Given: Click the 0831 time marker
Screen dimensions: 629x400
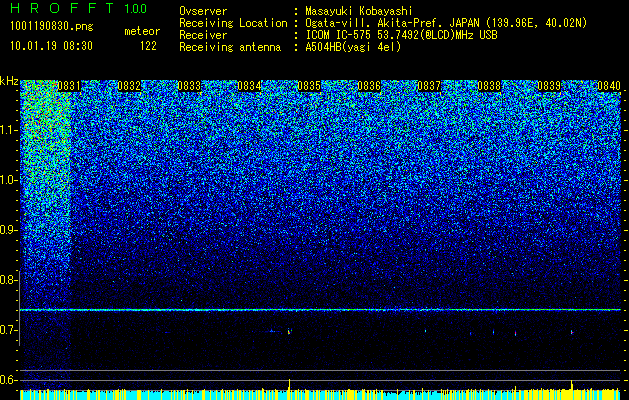Looking at the screenshot, I should pos(69,86).
